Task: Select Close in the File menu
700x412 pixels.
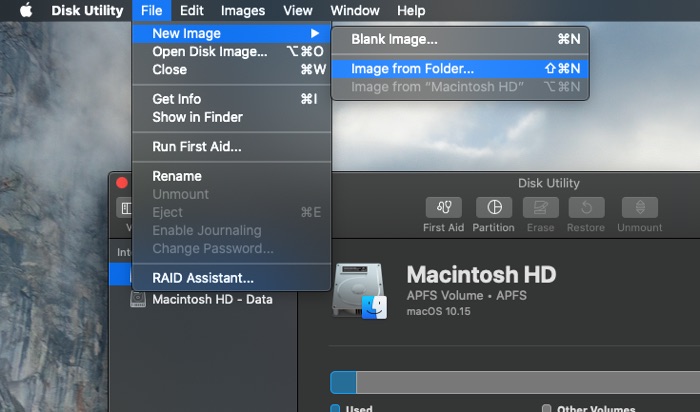Action: [x=231, y=70]
